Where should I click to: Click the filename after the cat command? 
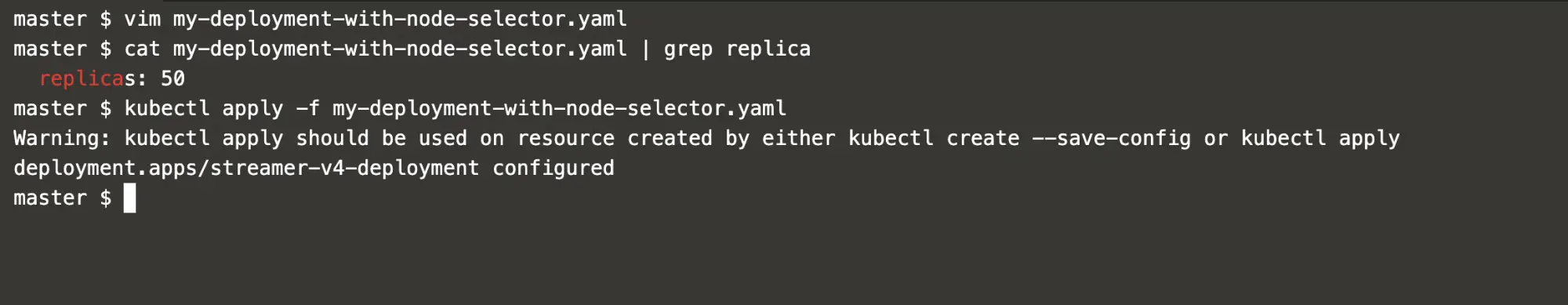pyautogui.click(x=400, y=49)
